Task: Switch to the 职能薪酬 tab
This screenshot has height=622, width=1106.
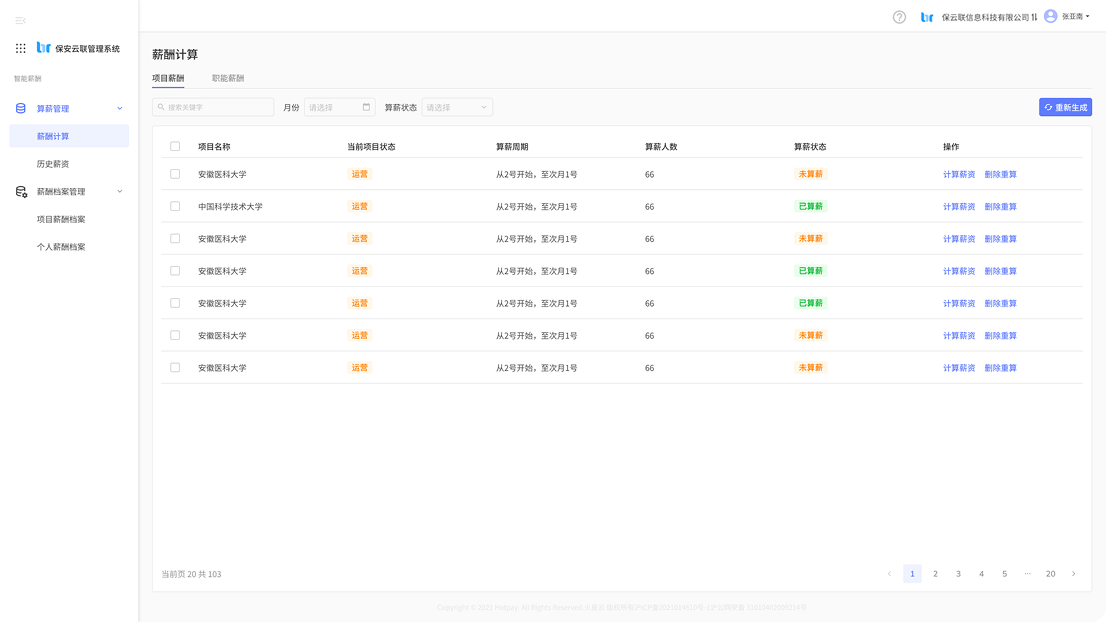Action: pyautogui.click(x=228, y=78)
